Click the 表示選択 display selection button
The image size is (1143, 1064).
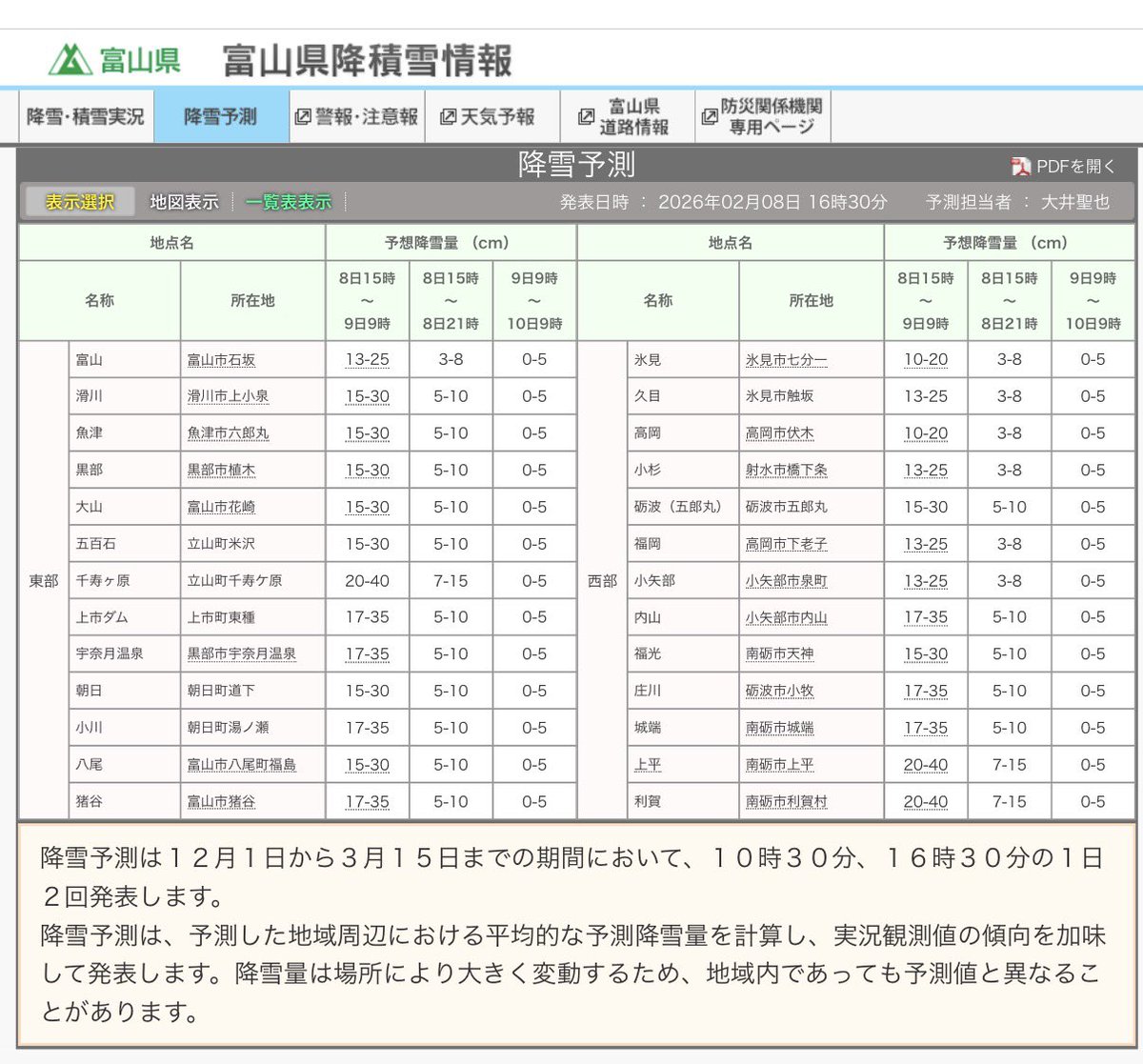(x=79, y=201)
